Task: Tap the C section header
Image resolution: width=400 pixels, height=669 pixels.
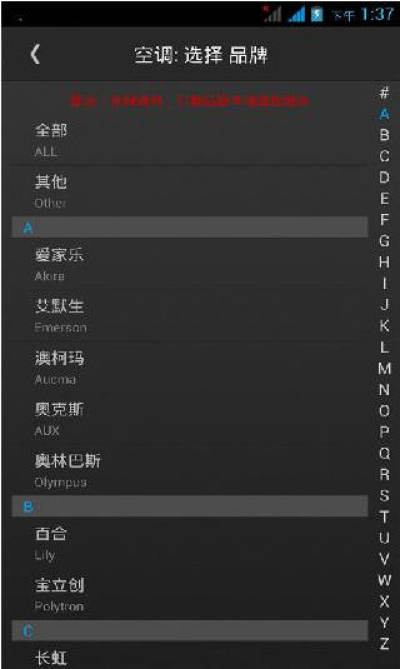Action: [189, 631]
